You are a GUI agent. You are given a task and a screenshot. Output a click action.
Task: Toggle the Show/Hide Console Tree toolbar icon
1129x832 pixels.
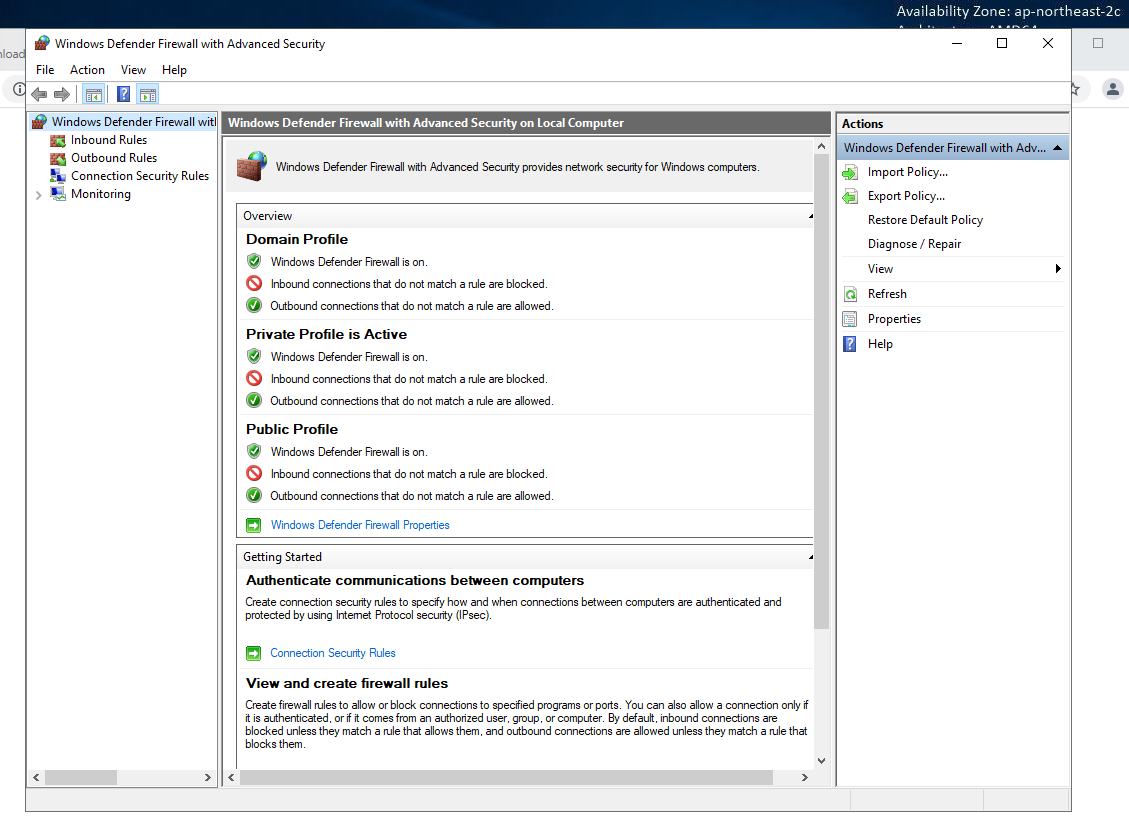(94, 94)
